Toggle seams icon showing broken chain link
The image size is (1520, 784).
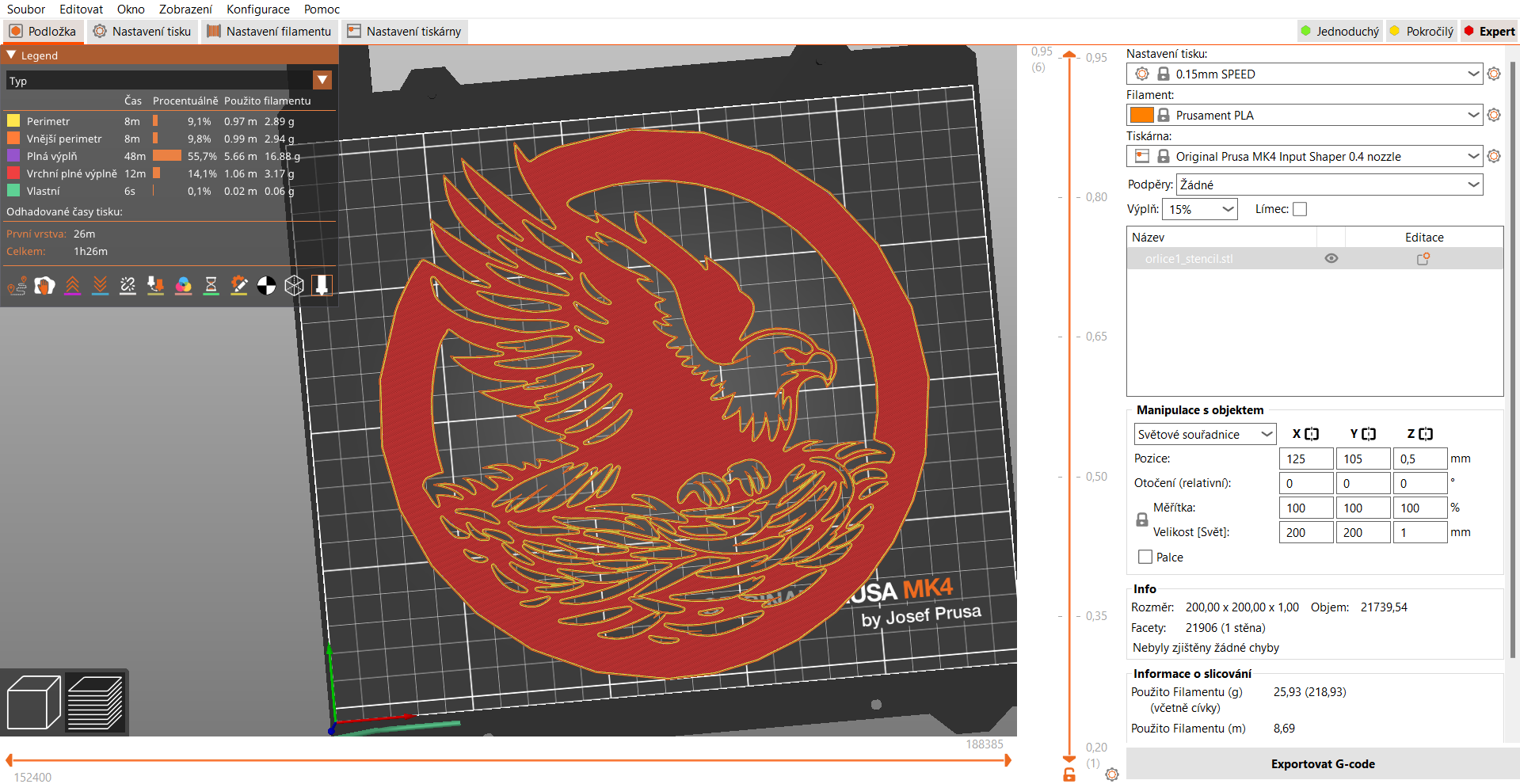point(128,286)
